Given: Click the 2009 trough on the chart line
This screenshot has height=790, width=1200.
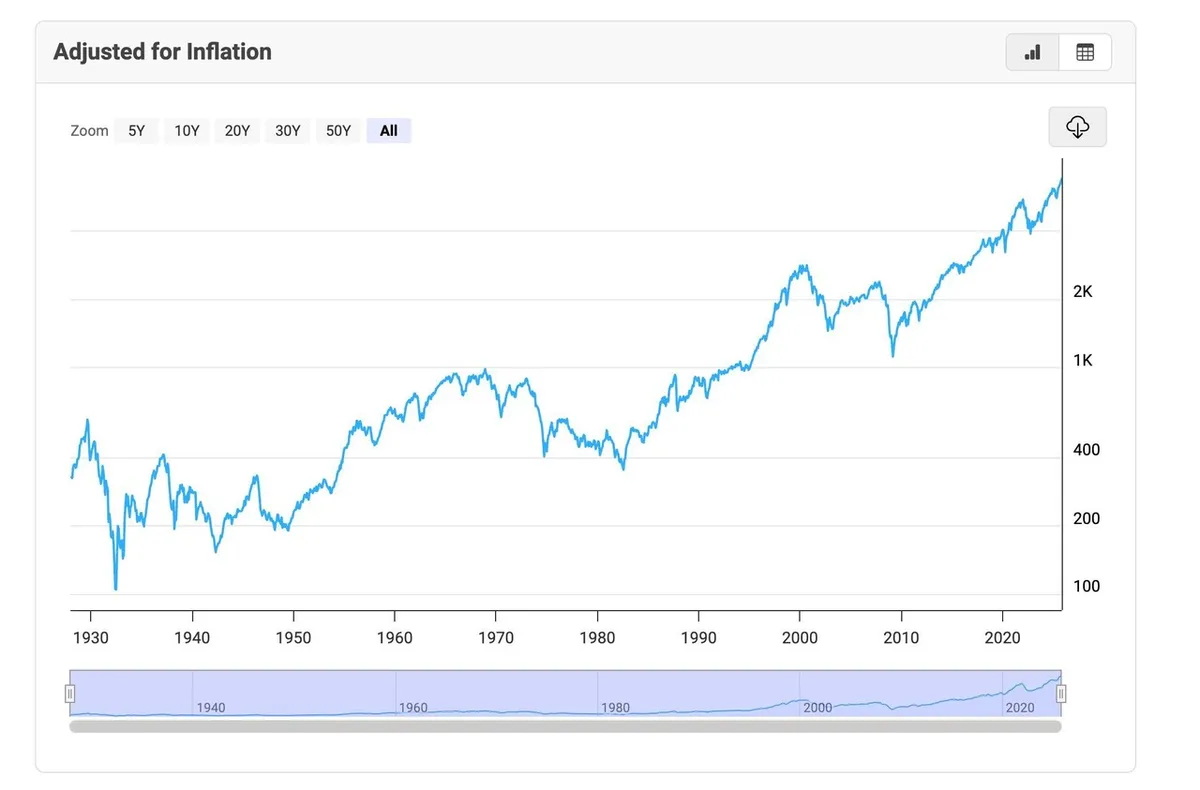Looking at the screenshot, I should tap(893, 354).
